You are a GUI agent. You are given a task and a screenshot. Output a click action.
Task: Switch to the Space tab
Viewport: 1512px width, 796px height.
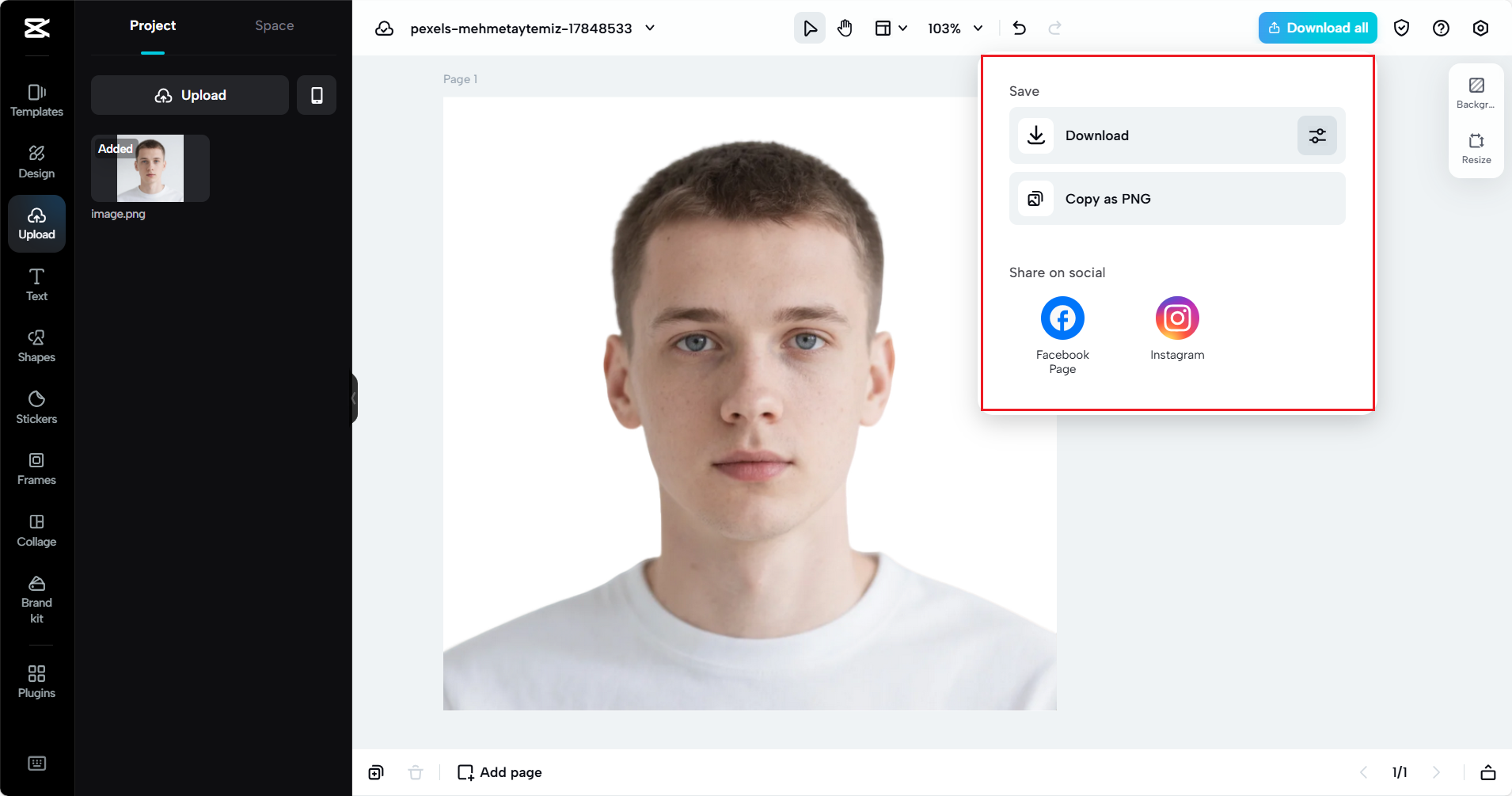[274, 25]
